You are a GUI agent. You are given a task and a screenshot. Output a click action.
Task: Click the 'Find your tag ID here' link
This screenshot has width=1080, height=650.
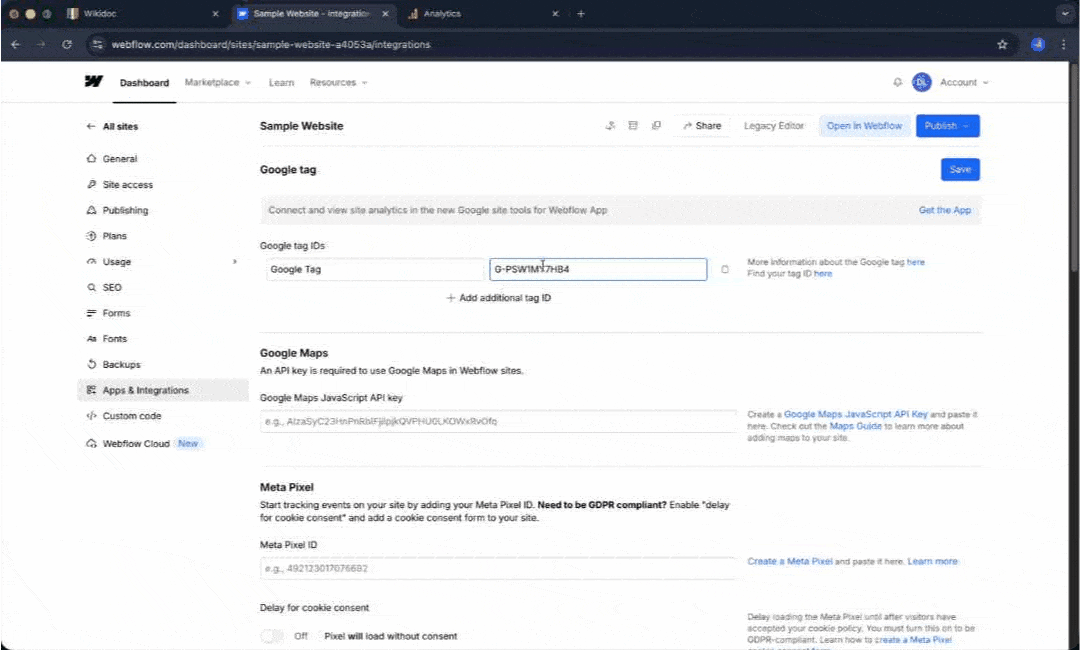point(822,273)
